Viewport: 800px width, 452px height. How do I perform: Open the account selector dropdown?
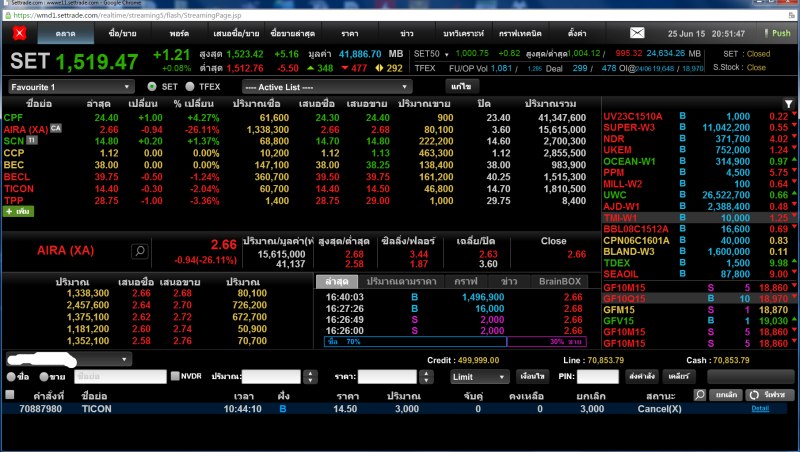[x=69, y=359]
